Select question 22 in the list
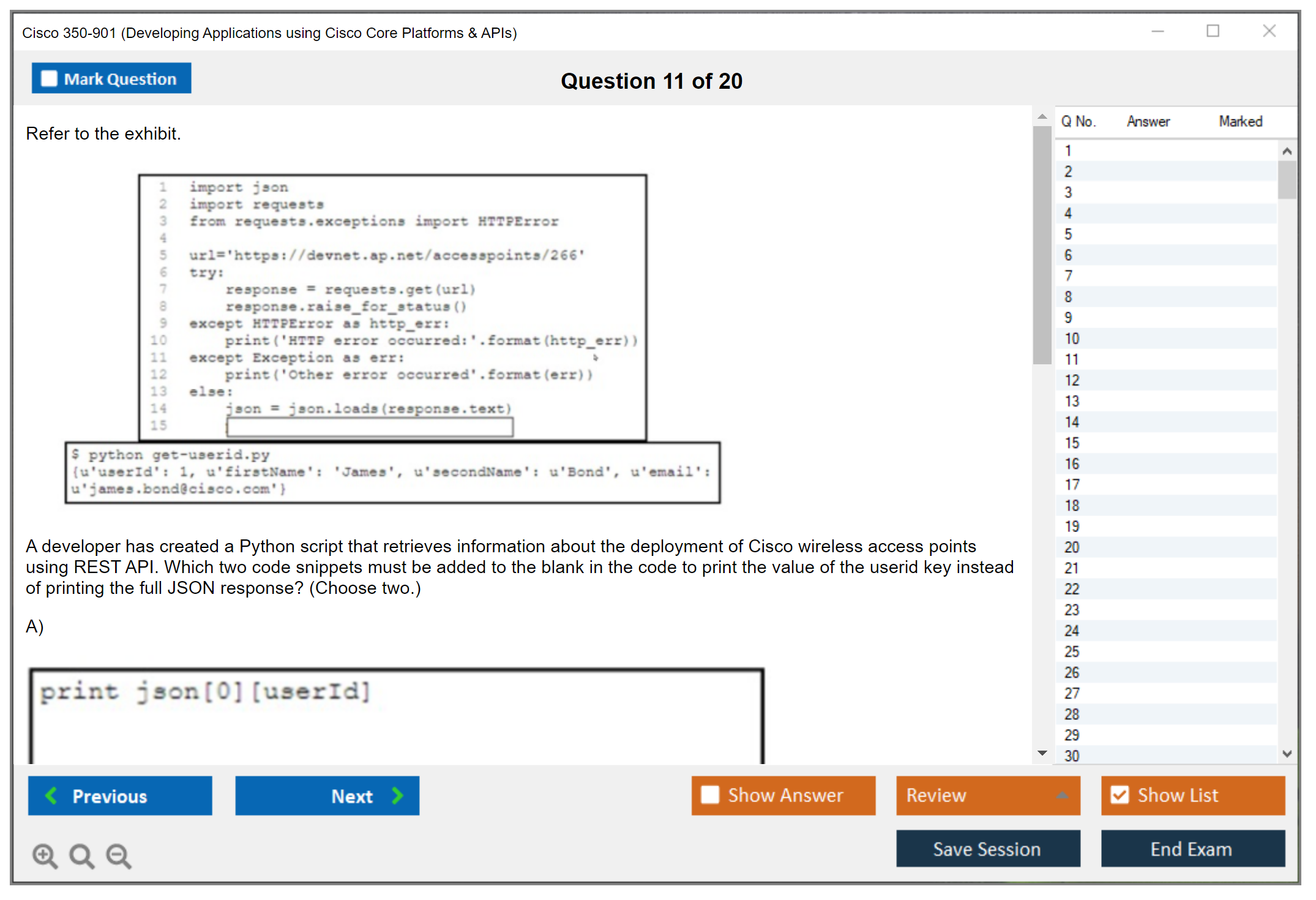Screen dimensions: 1316x900 coord(1072,589)
